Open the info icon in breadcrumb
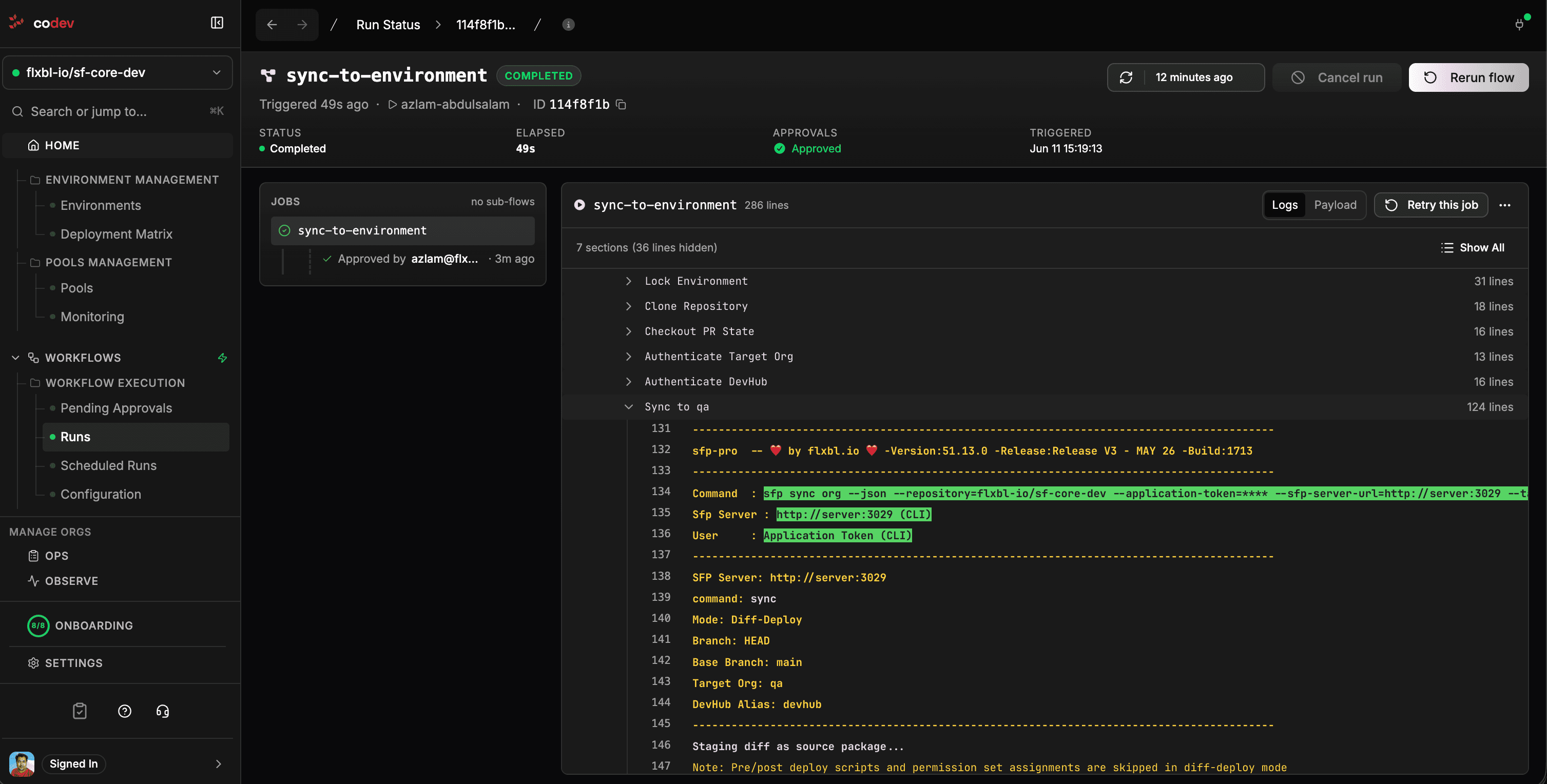This screenshot has width=1547, height=784. (568, 25)
